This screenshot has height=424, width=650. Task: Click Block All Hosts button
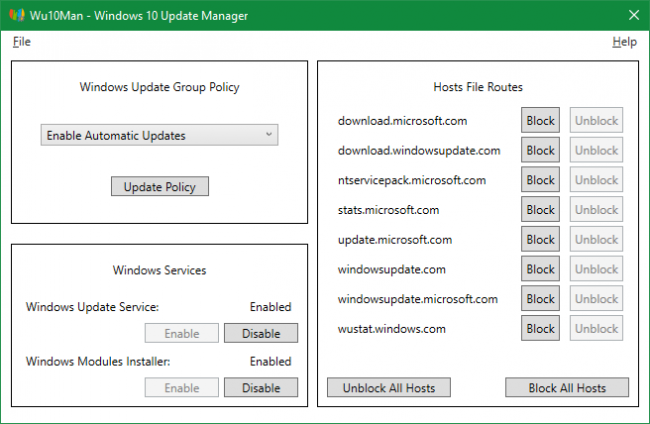point(567,388)
